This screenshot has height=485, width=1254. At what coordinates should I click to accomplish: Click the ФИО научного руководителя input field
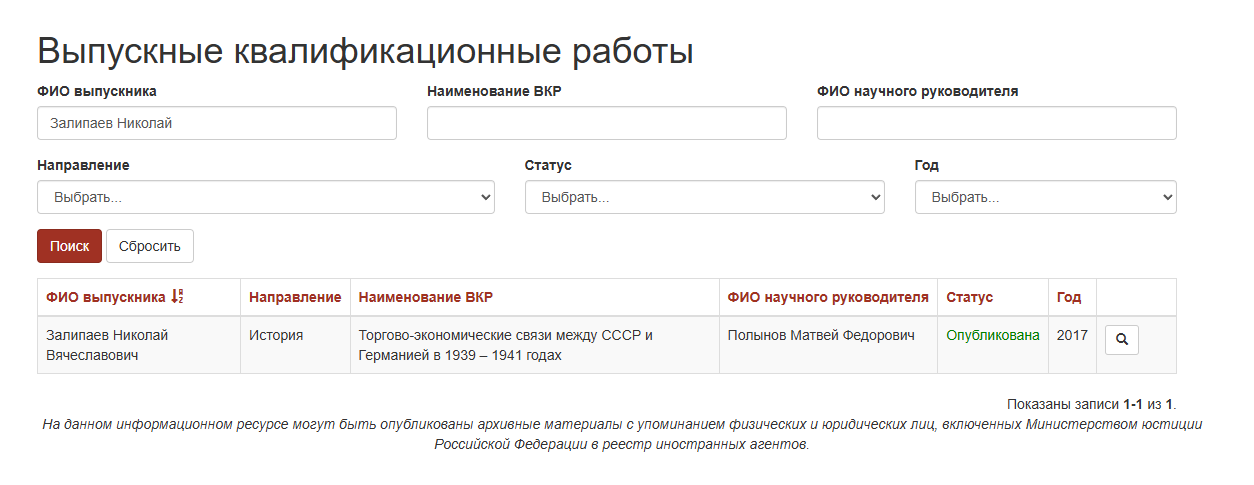pos(997,123)
